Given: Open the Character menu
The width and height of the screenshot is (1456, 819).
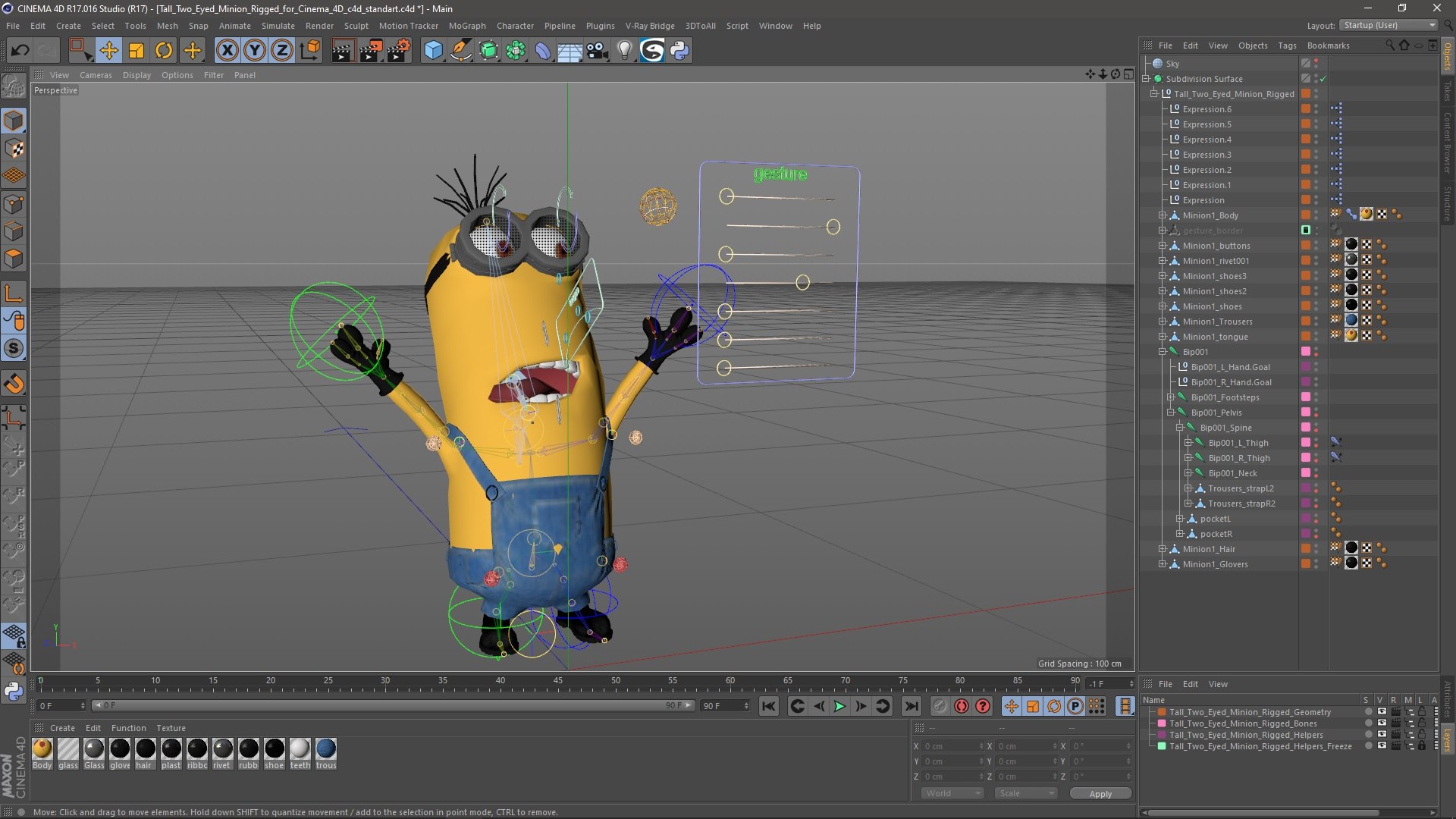Looking at the screenshot, I should pyautogui.click(x=515, y=26).
